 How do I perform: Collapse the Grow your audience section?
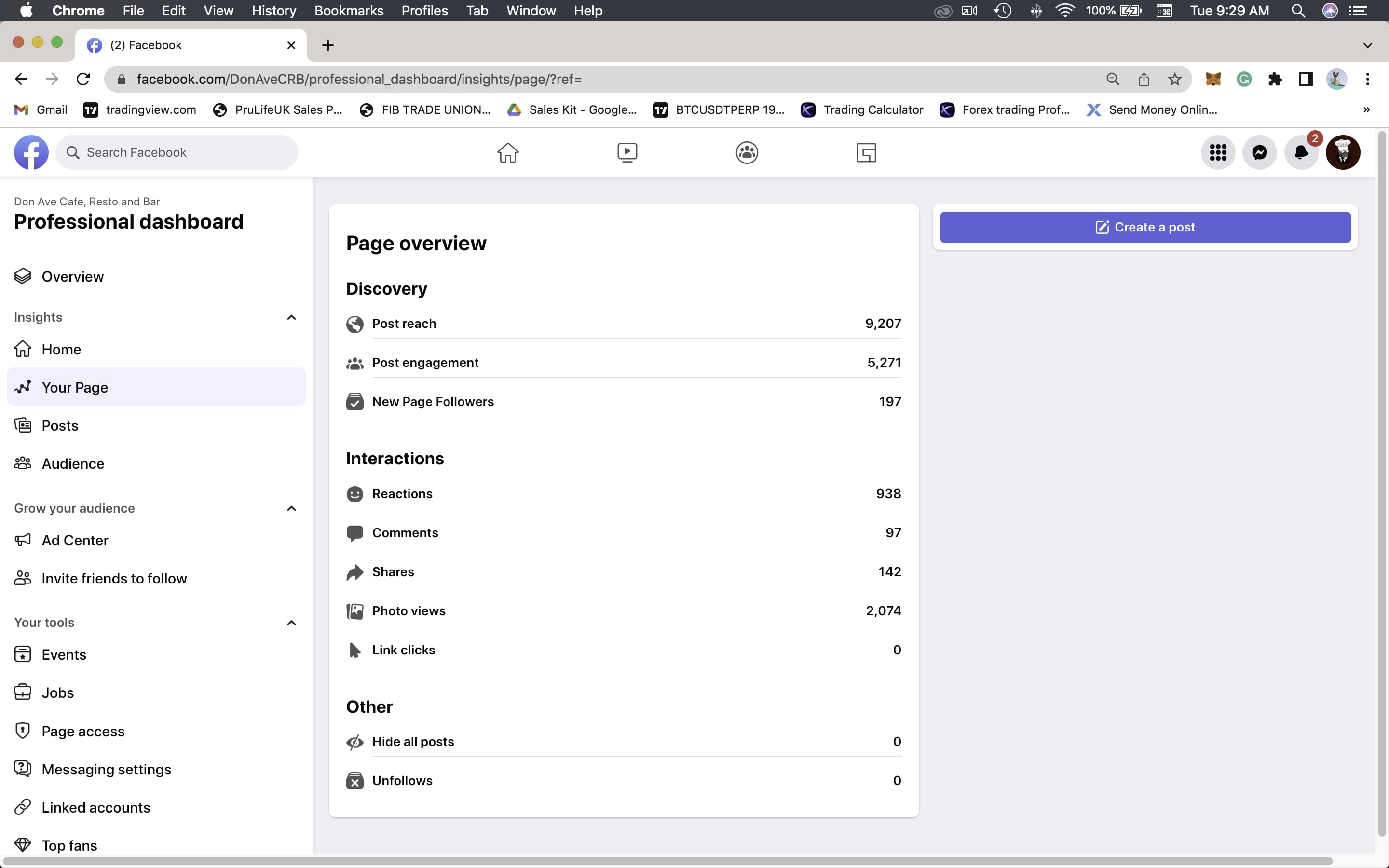tap(291, 509)
